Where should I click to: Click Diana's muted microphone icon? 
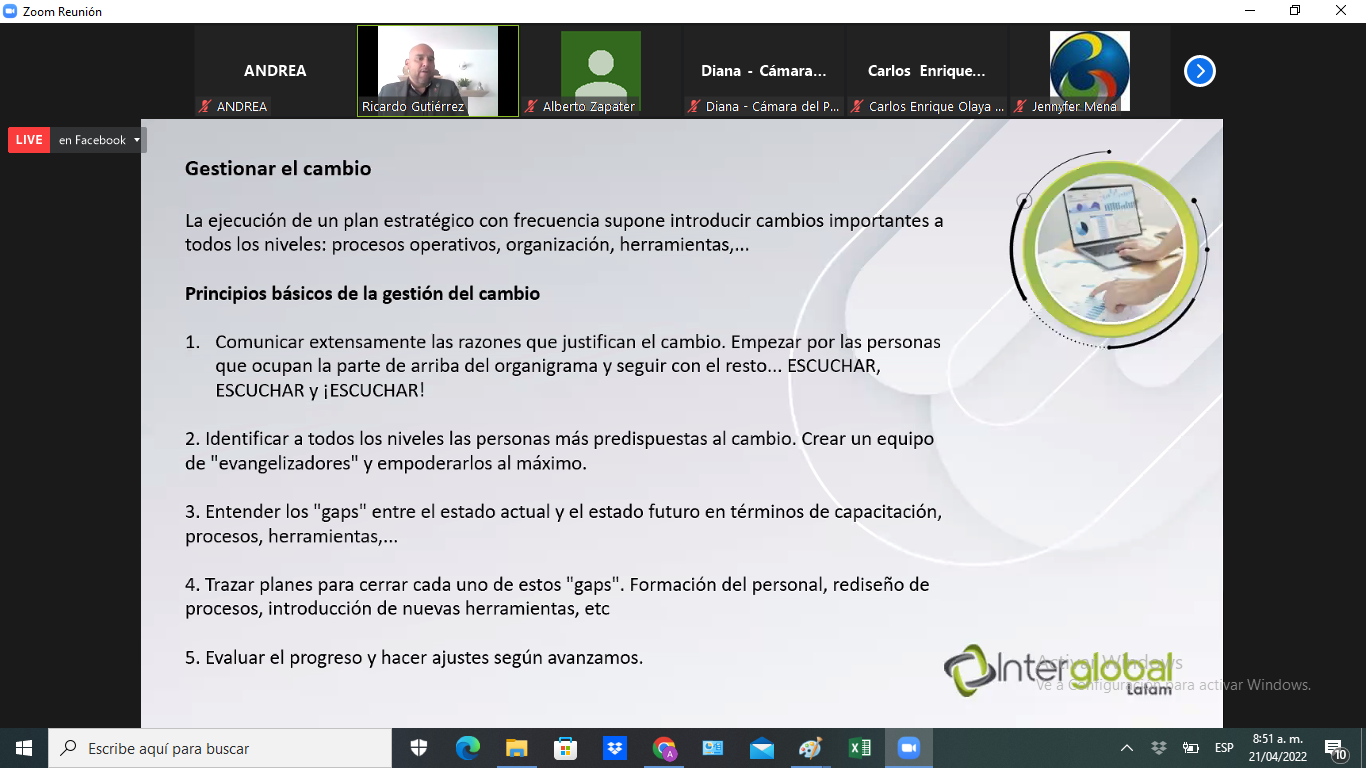[694, 106]
